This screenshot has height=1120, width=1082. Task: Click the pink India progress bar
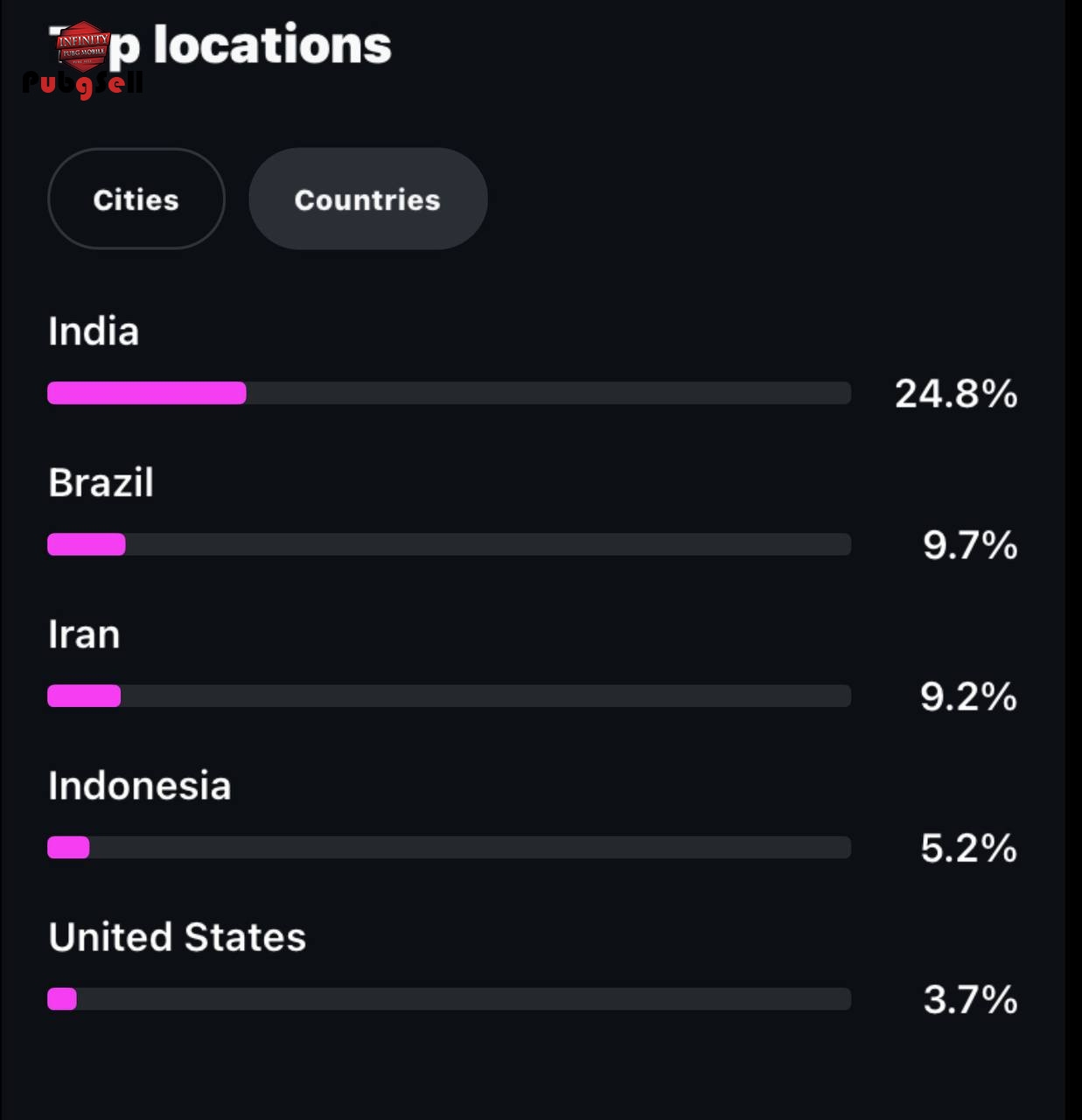pyautogui.click(x=147, y=393)
